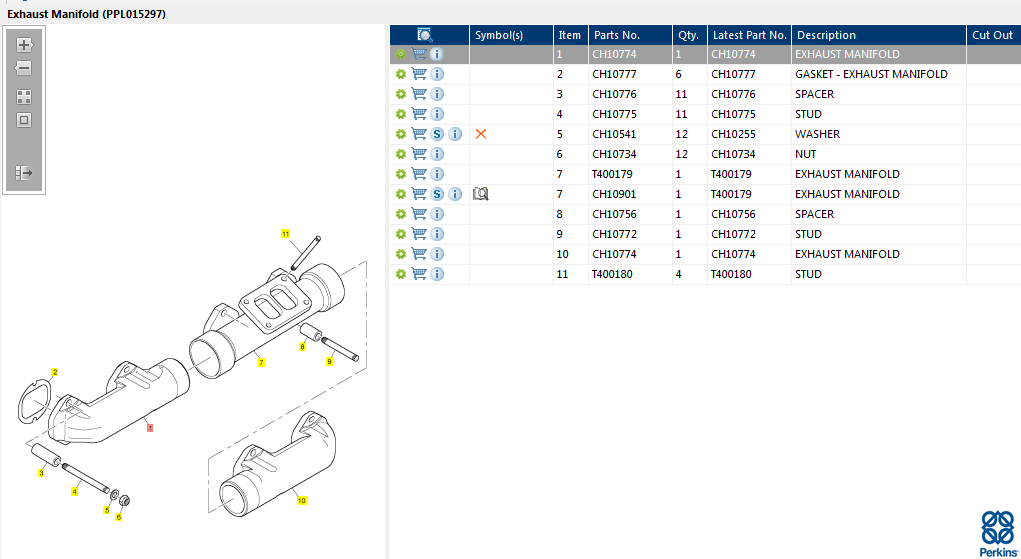Fit diagram to window with grid icon
Viewport: 1021px width, 559px height.
coord(24,97)
